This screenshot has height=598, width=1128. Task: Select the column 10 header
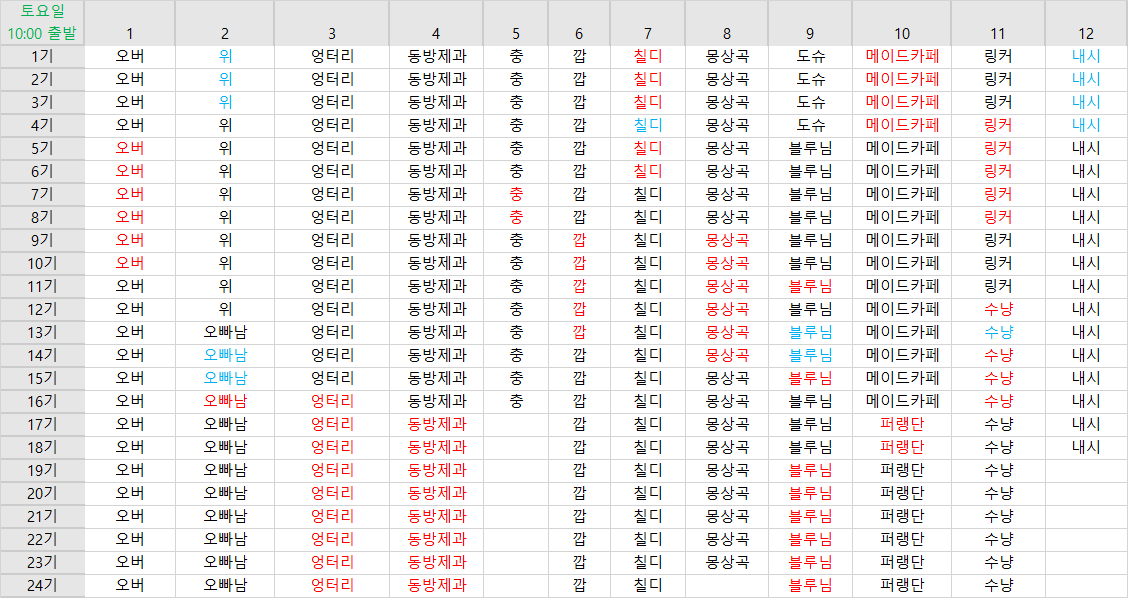[902, 32]
